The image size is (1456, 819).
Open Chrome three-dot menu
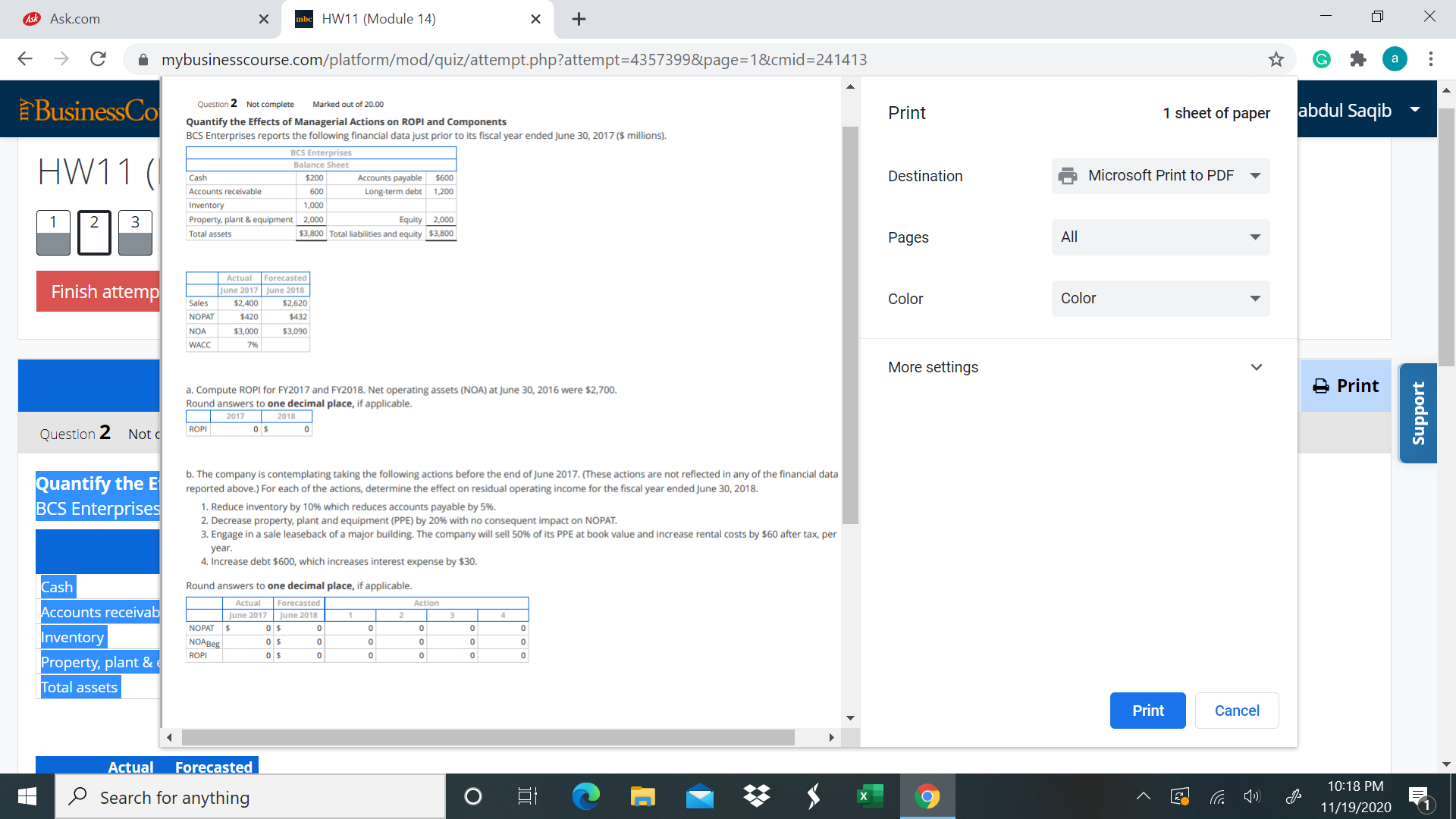(x=1430, y=59)
